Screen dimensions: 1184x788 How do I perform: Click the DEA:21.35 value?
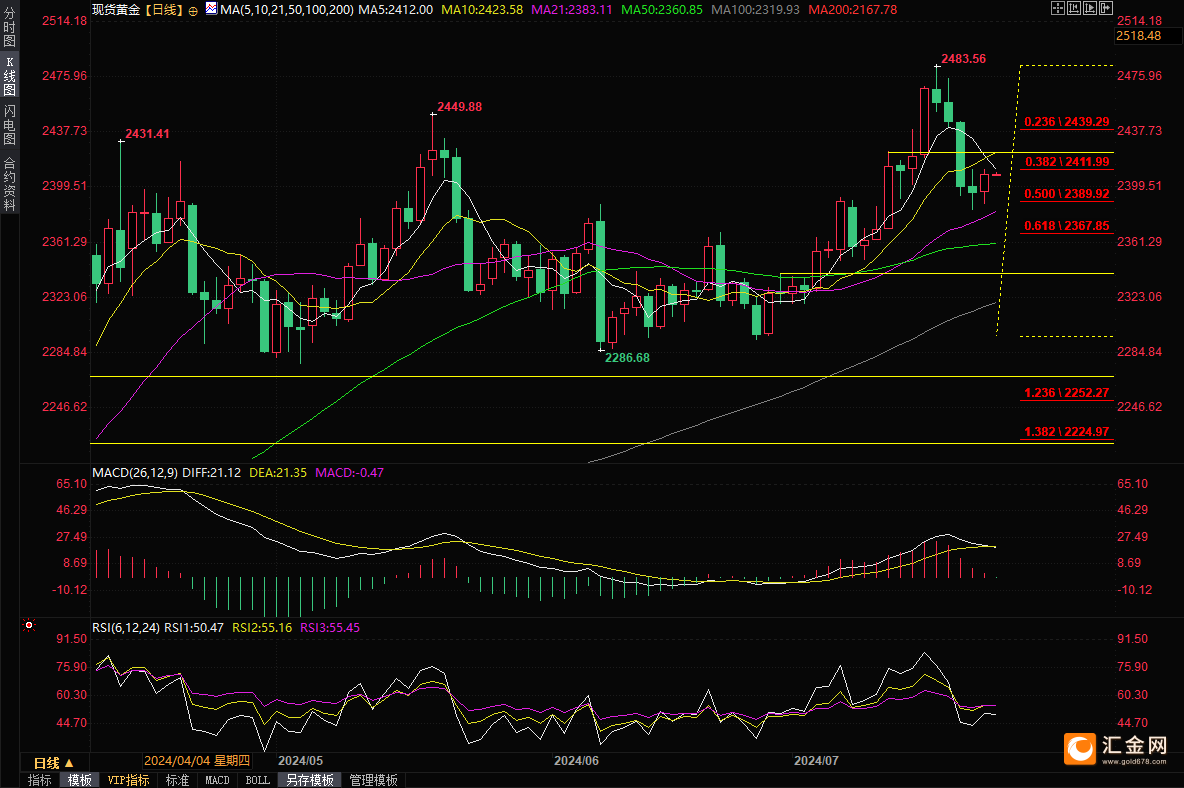[278, 472]
